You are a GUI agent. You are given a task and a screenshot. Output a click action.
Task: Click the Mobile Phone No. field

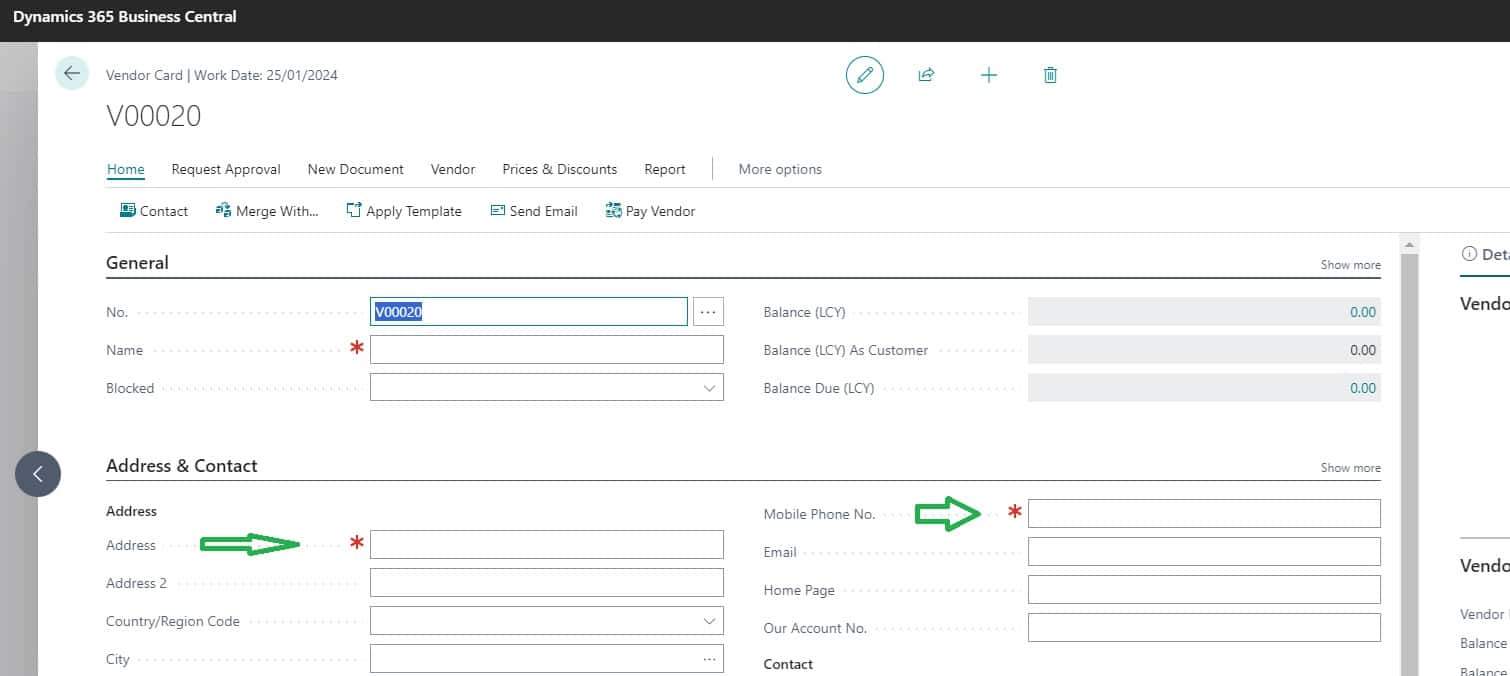click(x=1204, y=514)
